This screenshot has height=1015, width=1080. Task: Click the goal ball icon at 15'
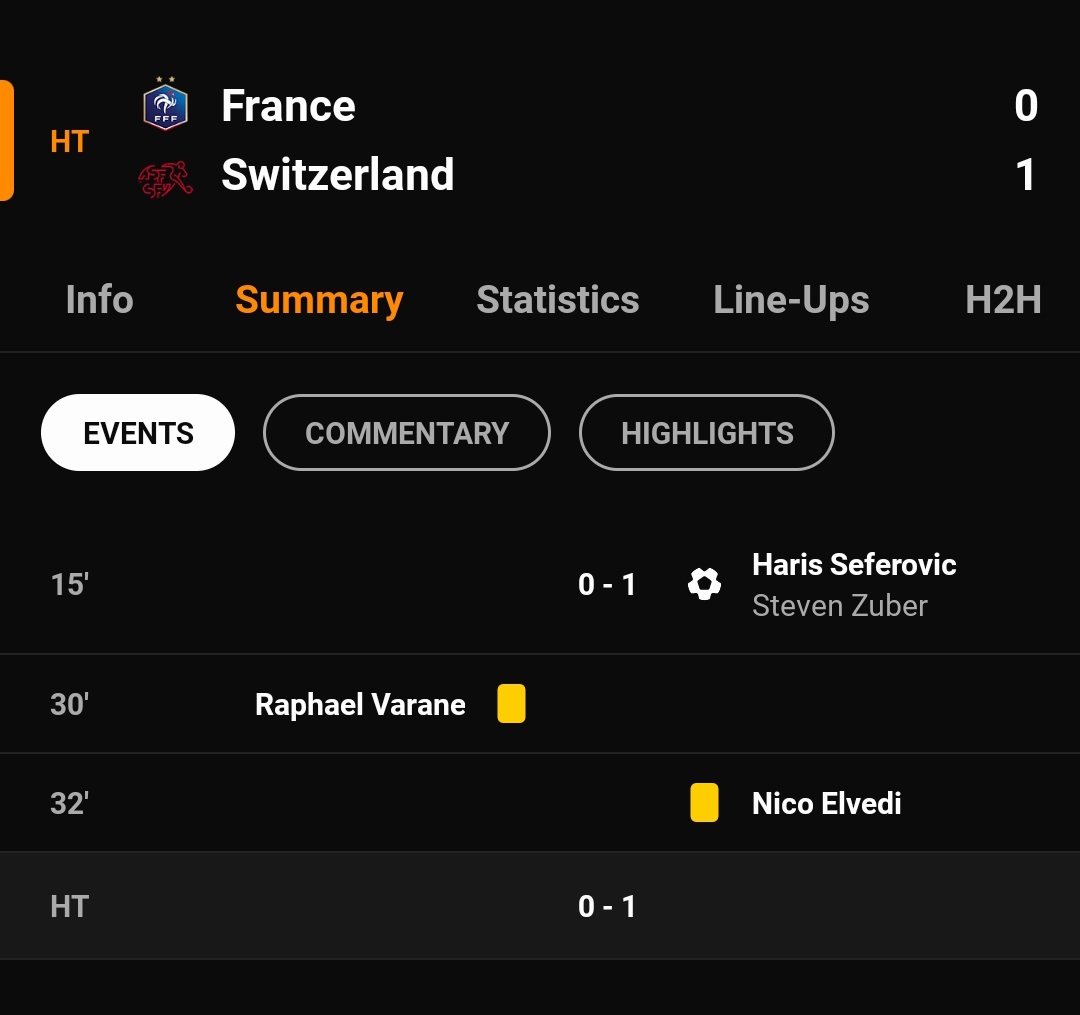click(704, 584)
